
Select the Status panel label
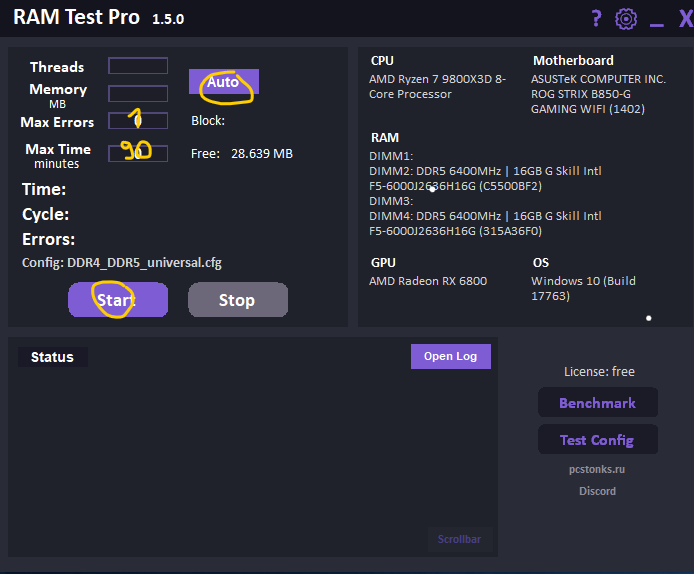point(52,357)
